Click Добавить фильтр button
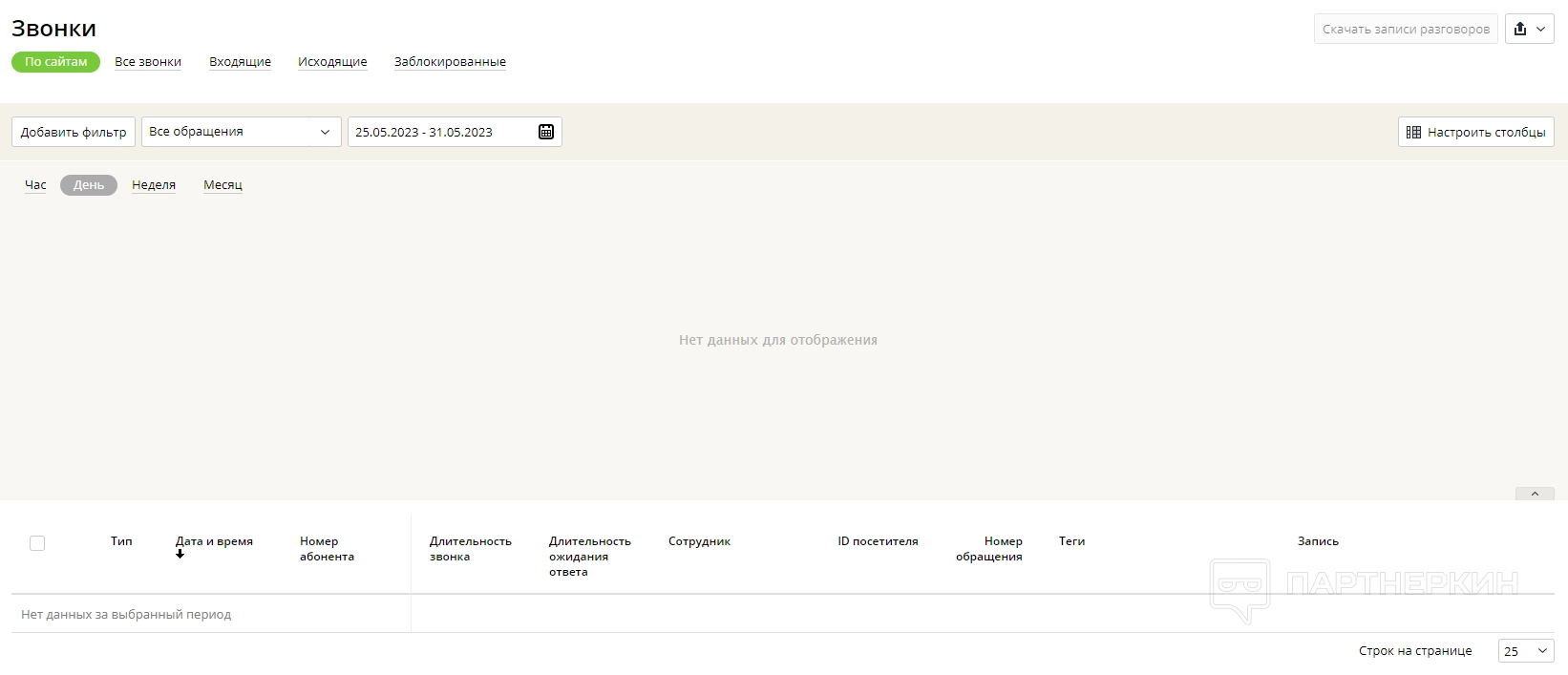1568x675 pixels. pos(74,132)
